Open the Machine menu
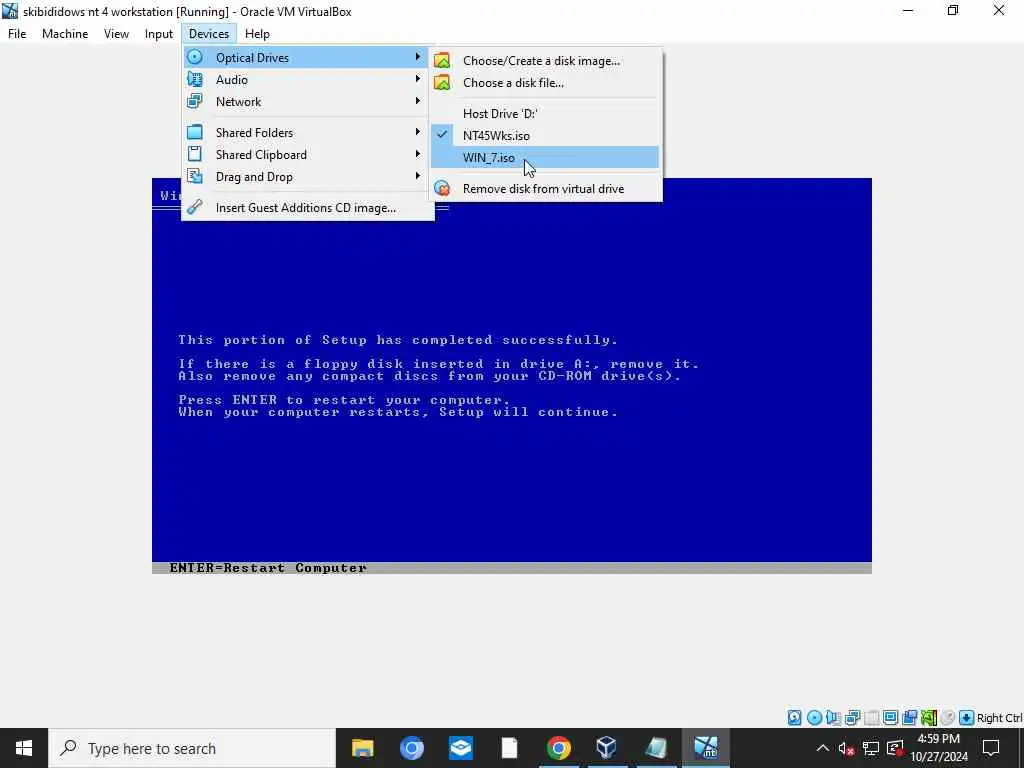 (x=65, y=34)
